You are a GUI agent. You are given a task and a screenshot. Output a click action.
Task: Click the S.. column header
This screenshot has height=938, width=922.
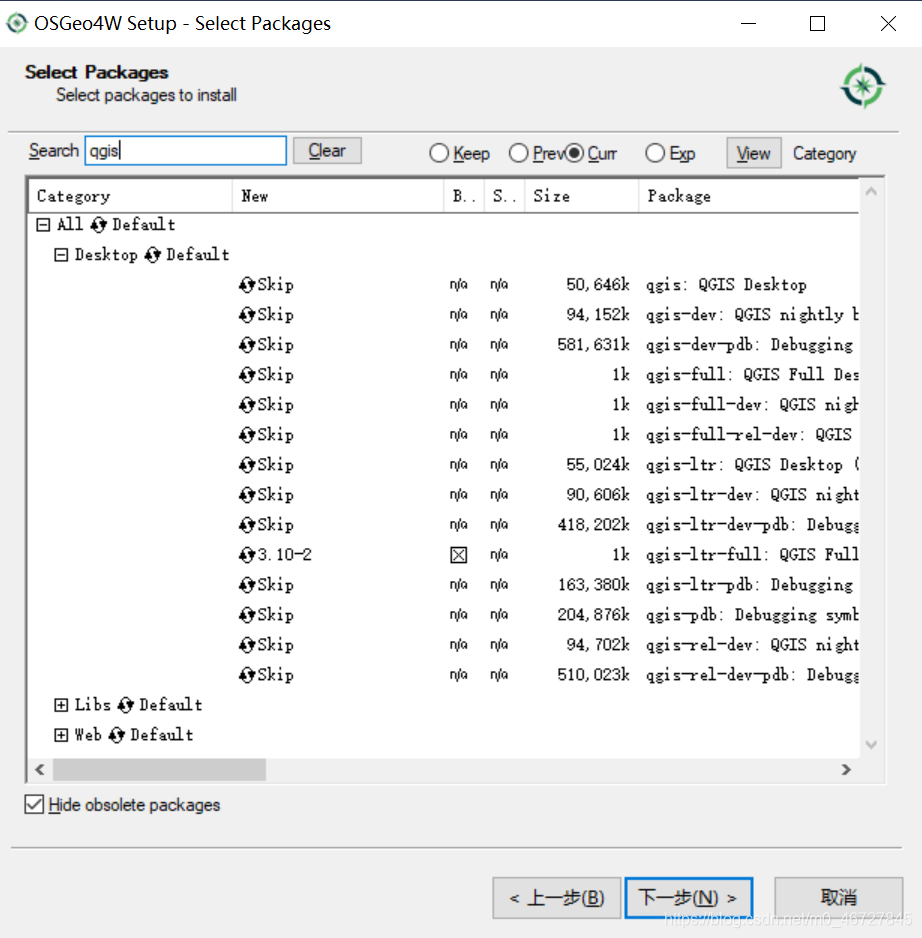[504, 196]
